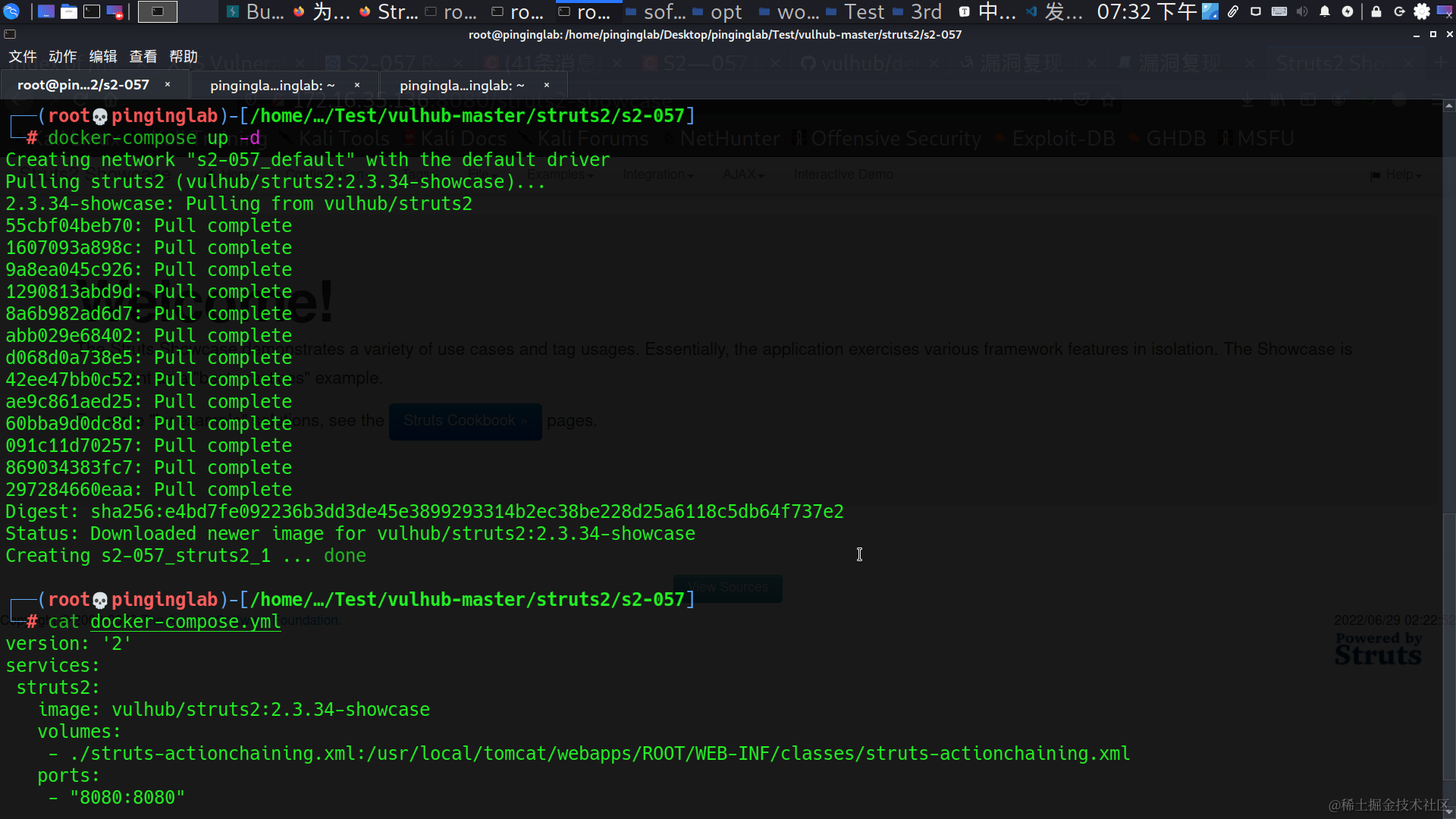Click the file manager launcher in panel
The width and height of the screenshot is (1456, 819).
click(x=69, y=11)
